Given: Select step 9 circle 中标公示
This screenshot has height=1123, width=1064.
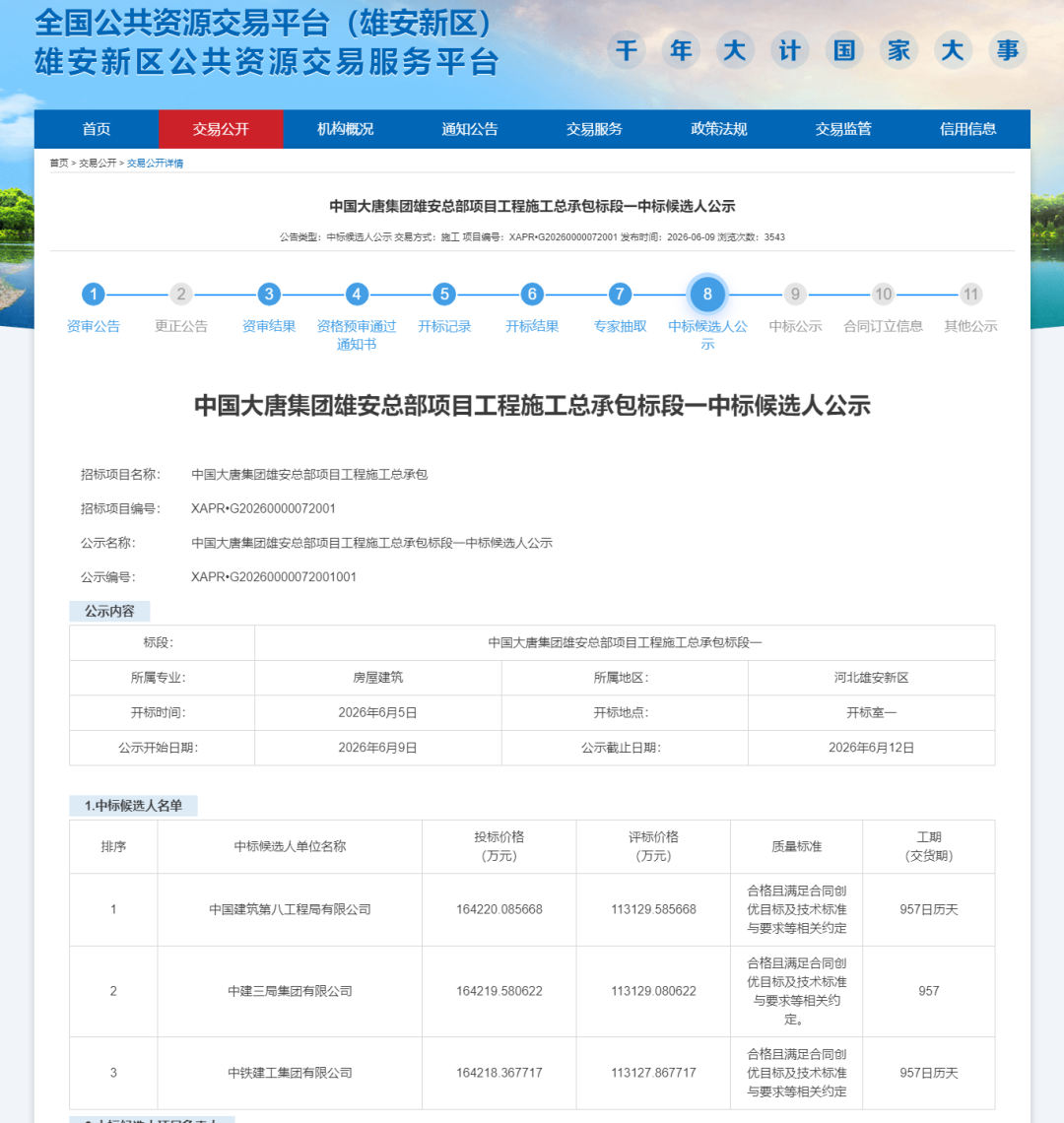Looking at the screenshot, I should click(x=795, y=294).
